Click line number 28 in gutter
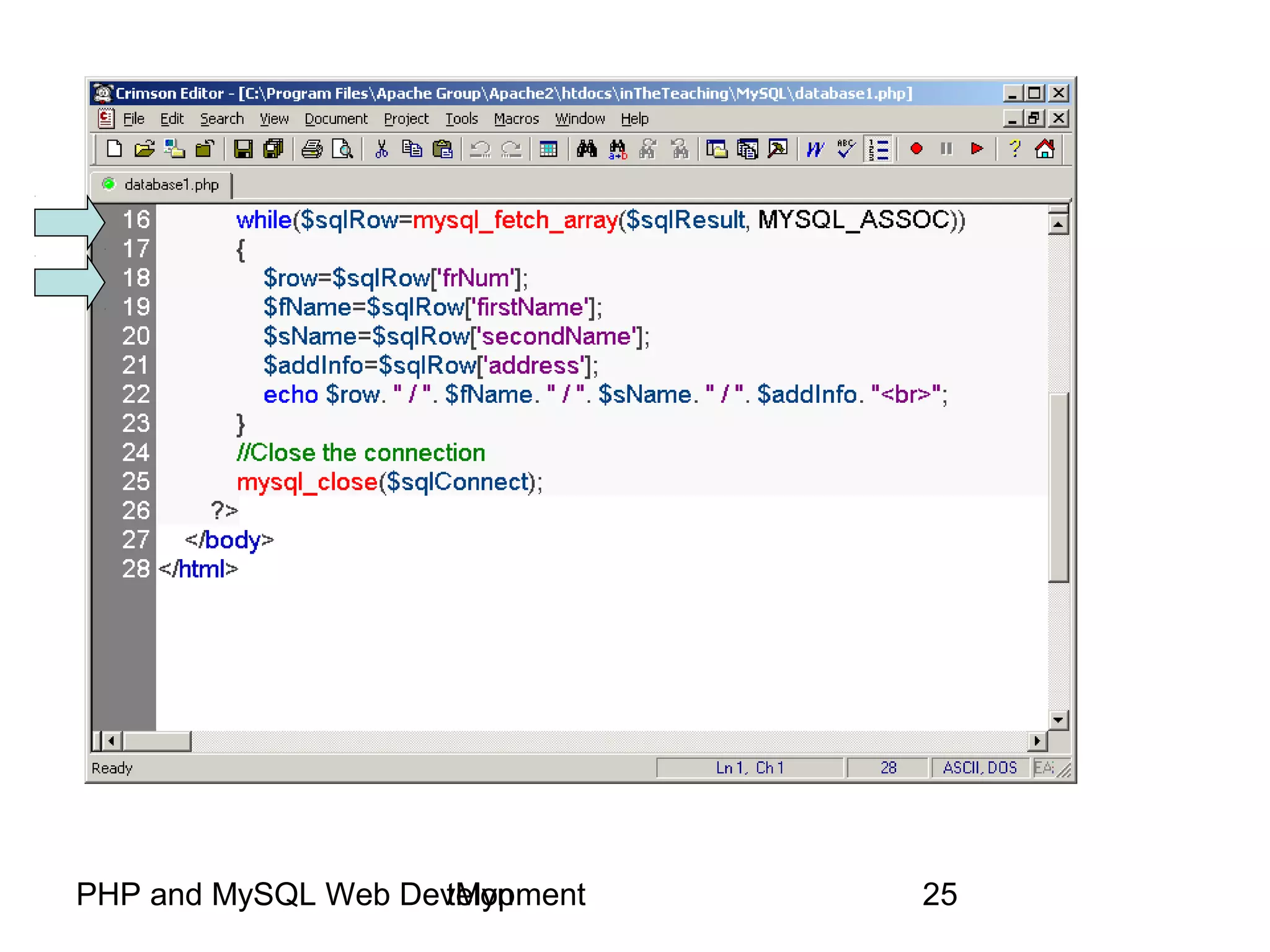The image size is (1270, 952). click(x=136, y=569)
